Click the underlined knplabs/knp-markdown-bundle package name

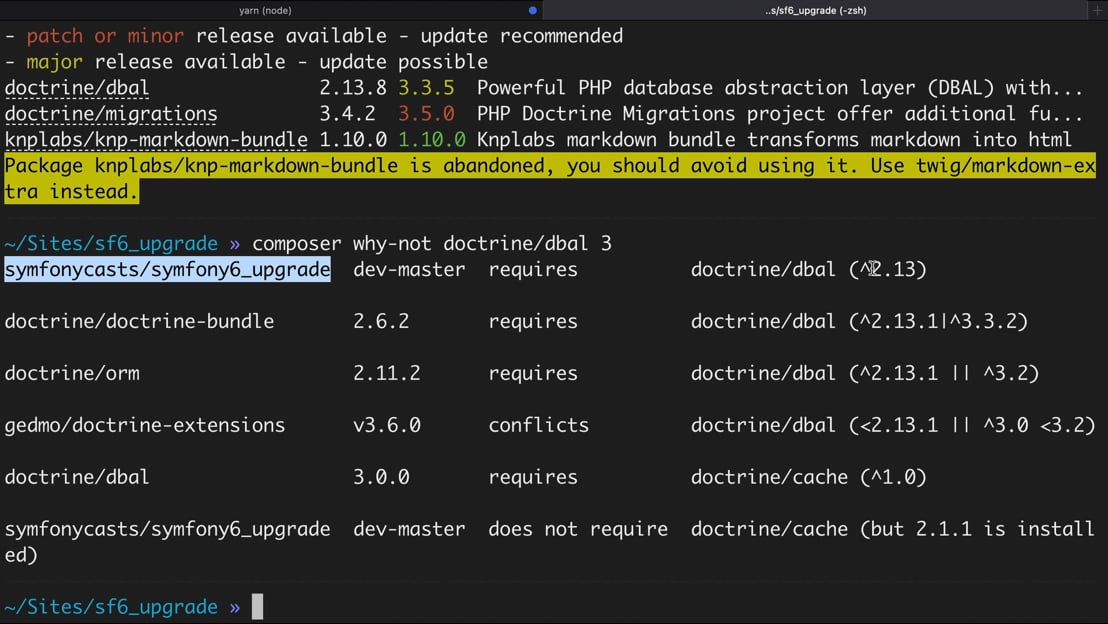(x=156, y=140)
